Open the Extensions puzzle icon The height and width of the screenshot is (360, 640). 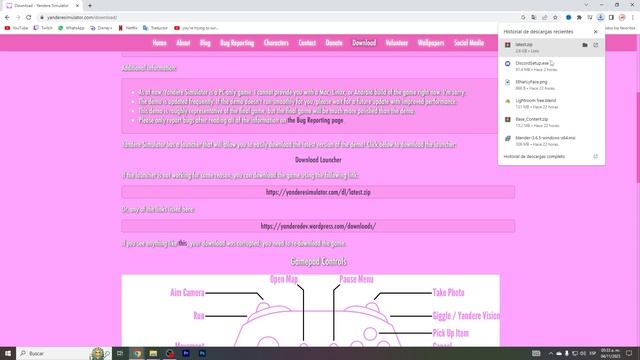(579, 18)
